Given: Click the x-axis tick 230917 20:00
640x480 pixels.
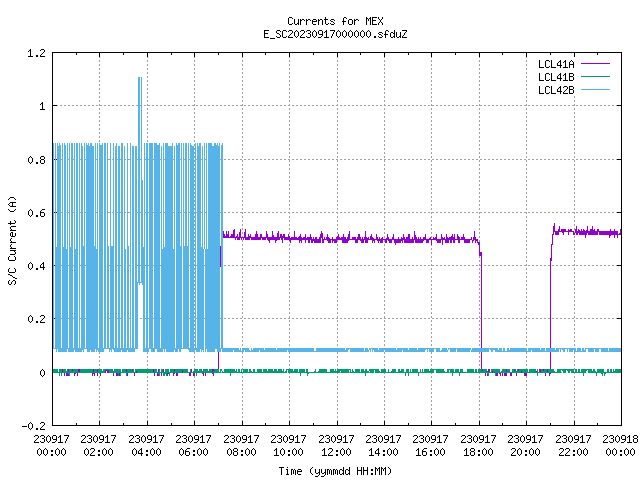Looking at the screenshot, I should [x=525, y=446].
